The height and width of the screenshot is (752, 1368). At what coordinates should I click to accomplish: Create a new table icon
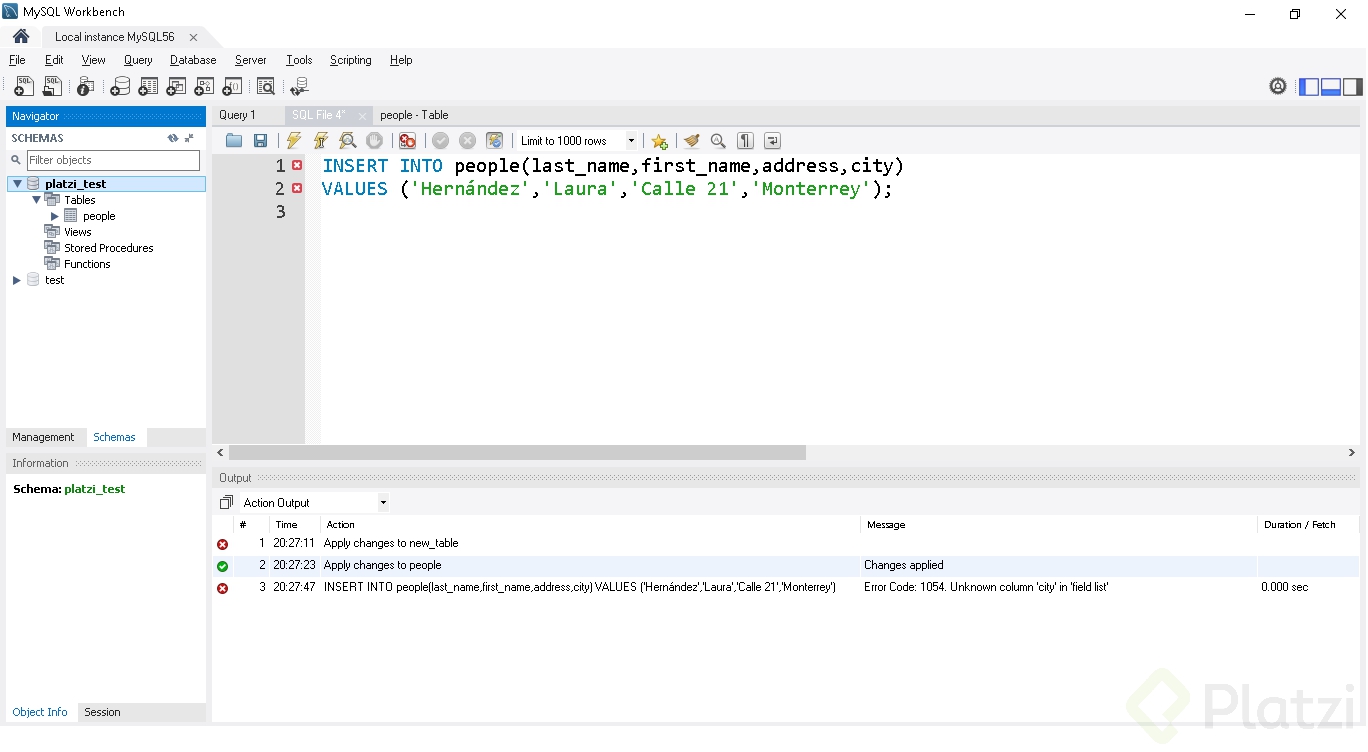pos(148,87)
